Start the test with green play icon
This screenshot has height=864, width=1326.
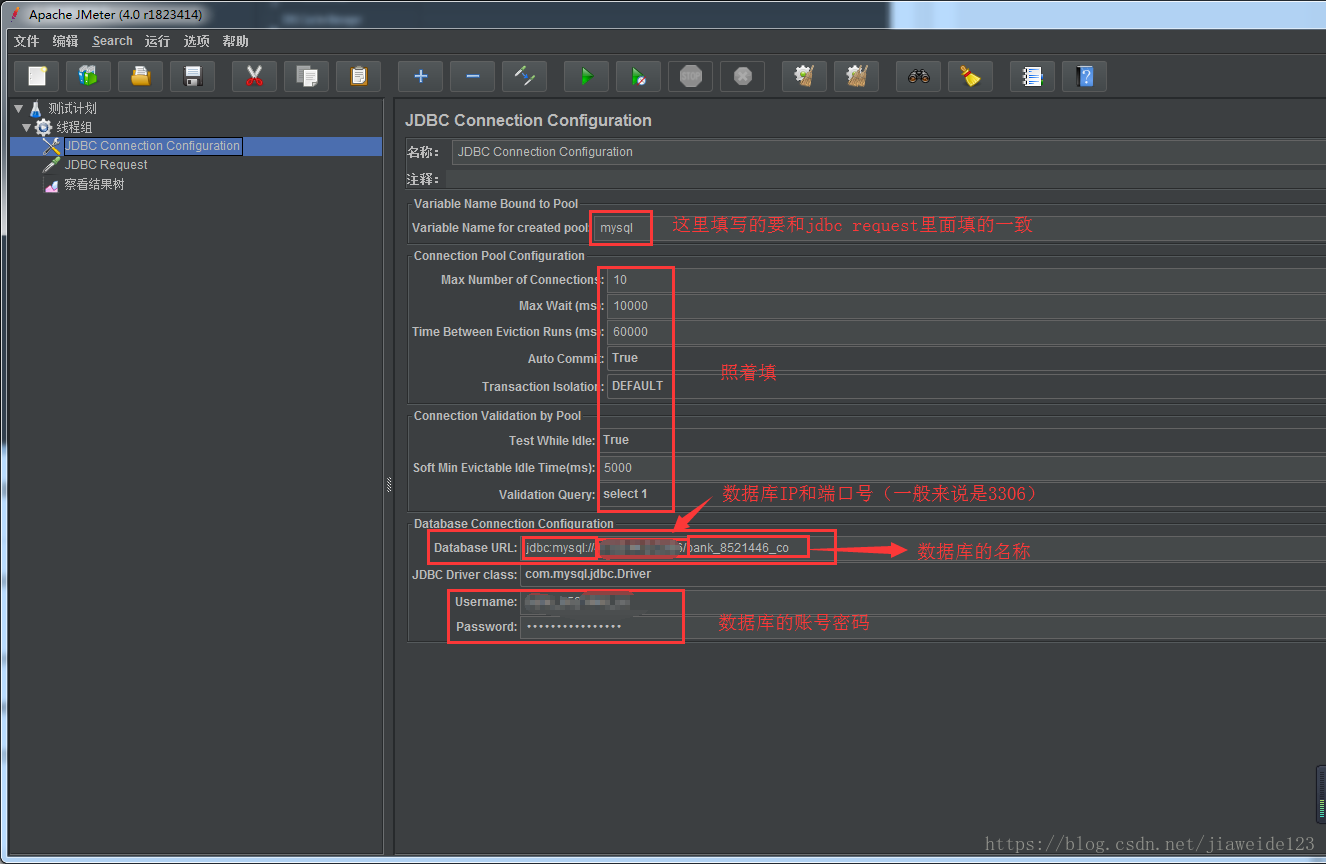coord(586,76)
